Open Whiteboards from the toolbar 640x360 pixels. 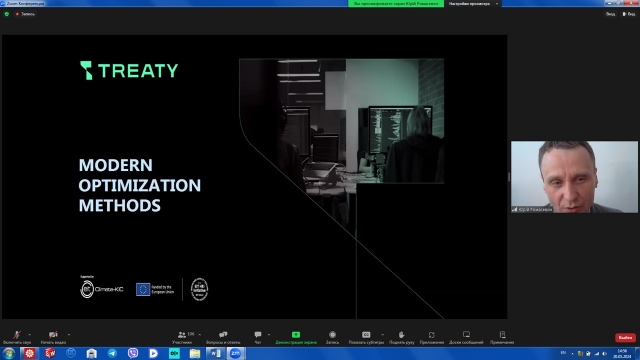pos(466,337)
